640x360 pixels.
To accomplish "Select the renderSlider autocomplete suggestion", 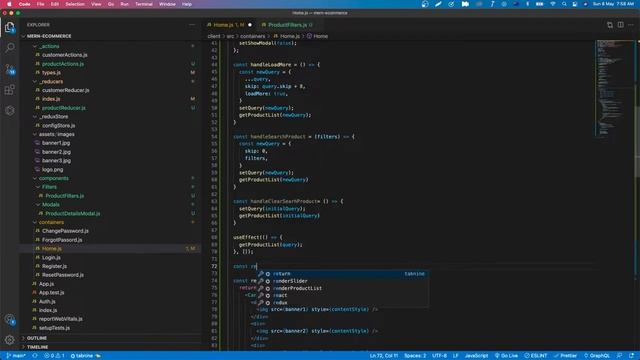I will pos(342,281).
